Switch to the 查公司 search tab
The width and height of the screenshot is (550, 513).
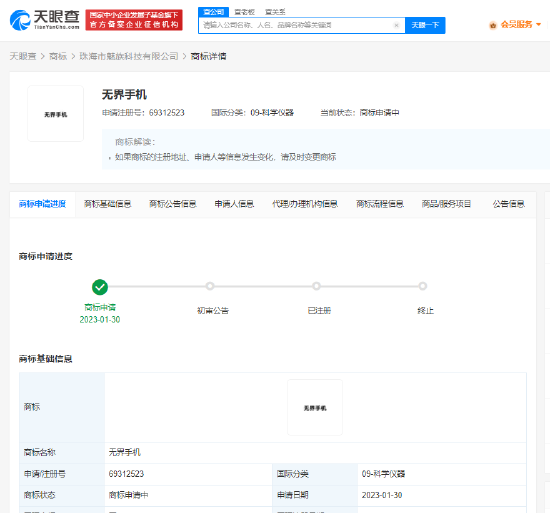[x=214, y=12]
